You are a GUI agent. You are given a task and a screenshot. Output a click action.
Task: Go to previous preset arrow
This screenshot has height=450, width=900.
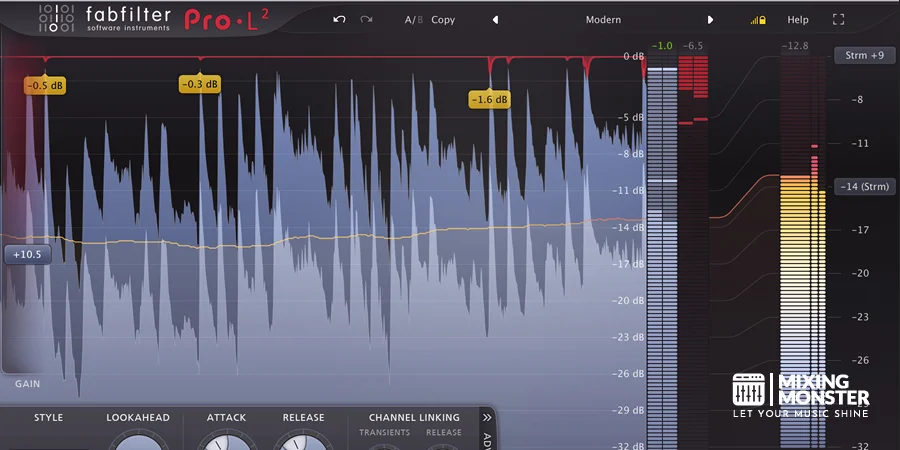pyautogui.click(x=495, y=20)
